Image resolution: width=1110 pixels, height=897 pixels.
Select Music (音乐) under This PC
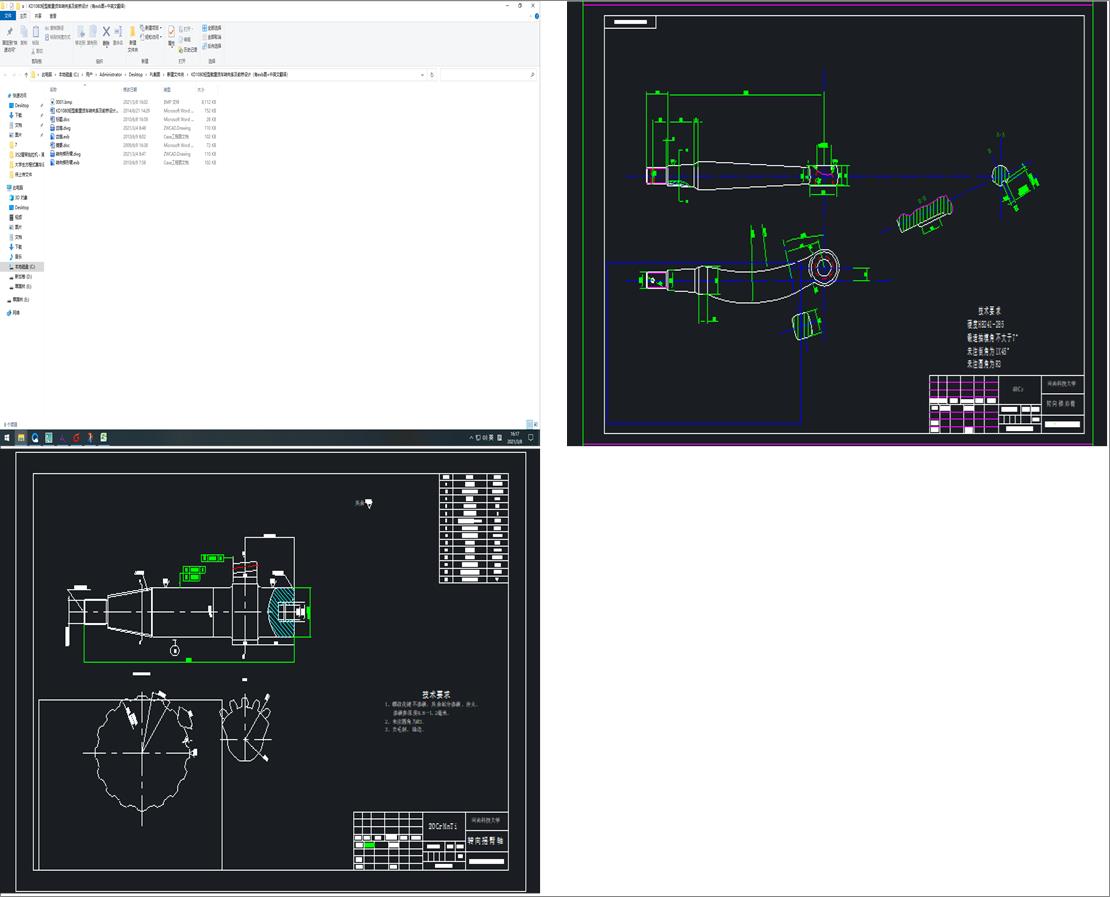[17, 256]
